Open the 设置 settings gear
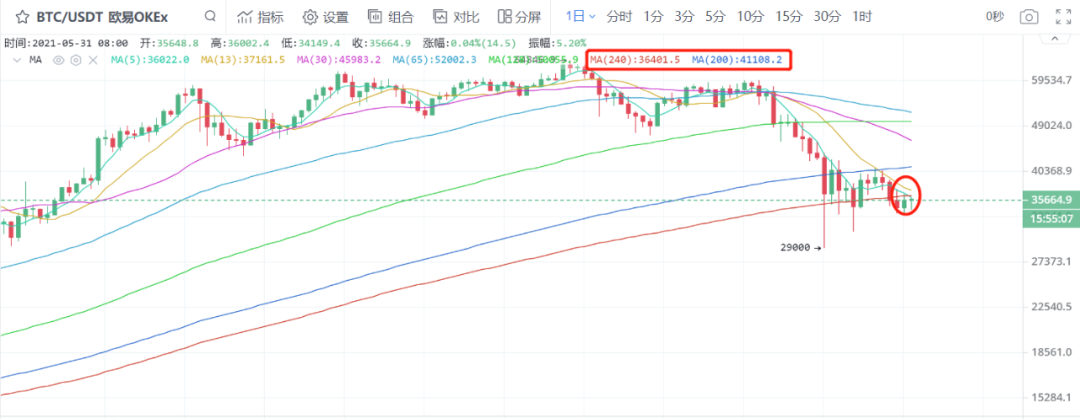 click(325, 17)
